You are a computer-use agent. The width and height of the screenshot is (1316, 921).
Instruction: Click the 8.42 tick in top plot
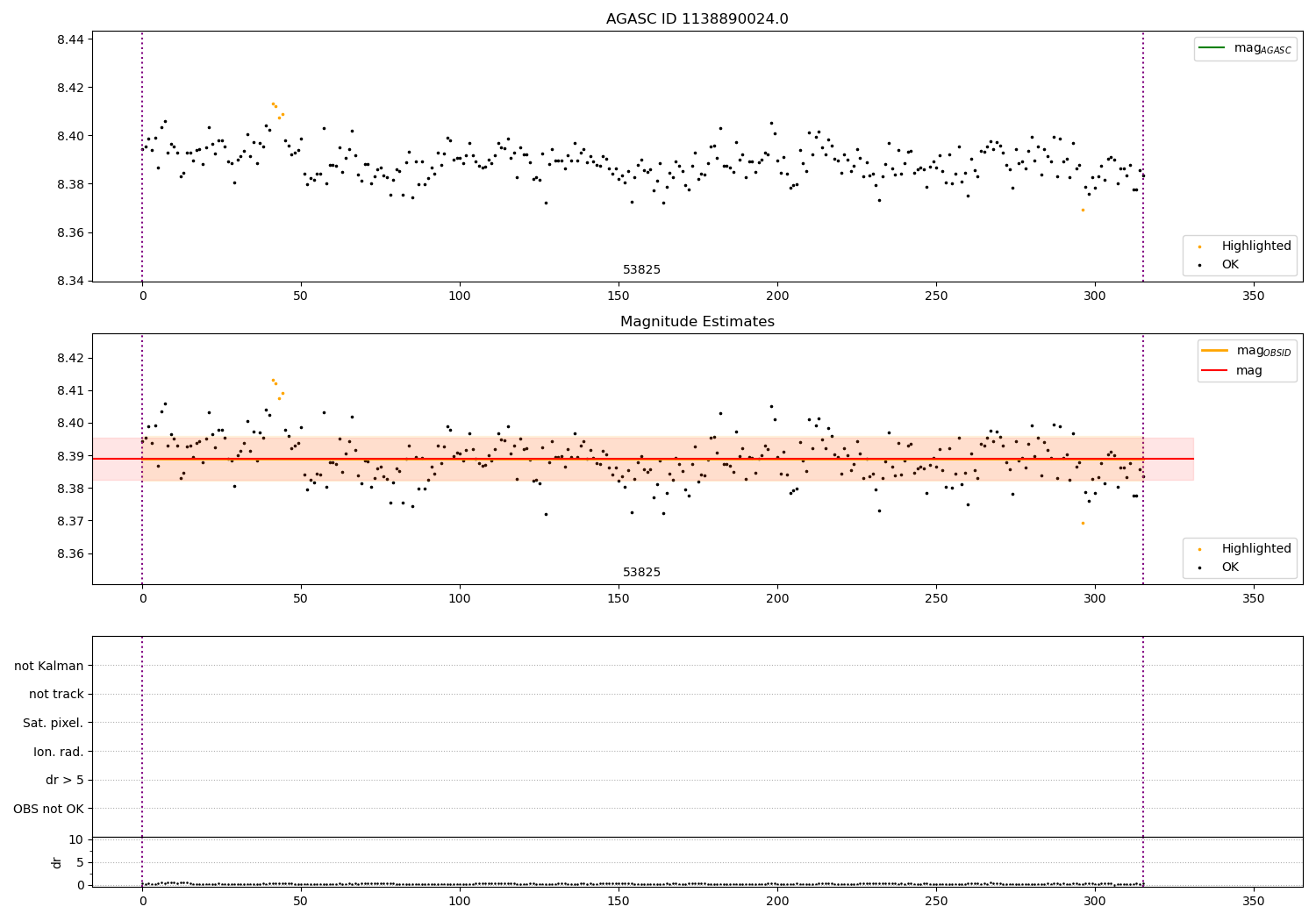pyautogui.click(x=72, y=88)
